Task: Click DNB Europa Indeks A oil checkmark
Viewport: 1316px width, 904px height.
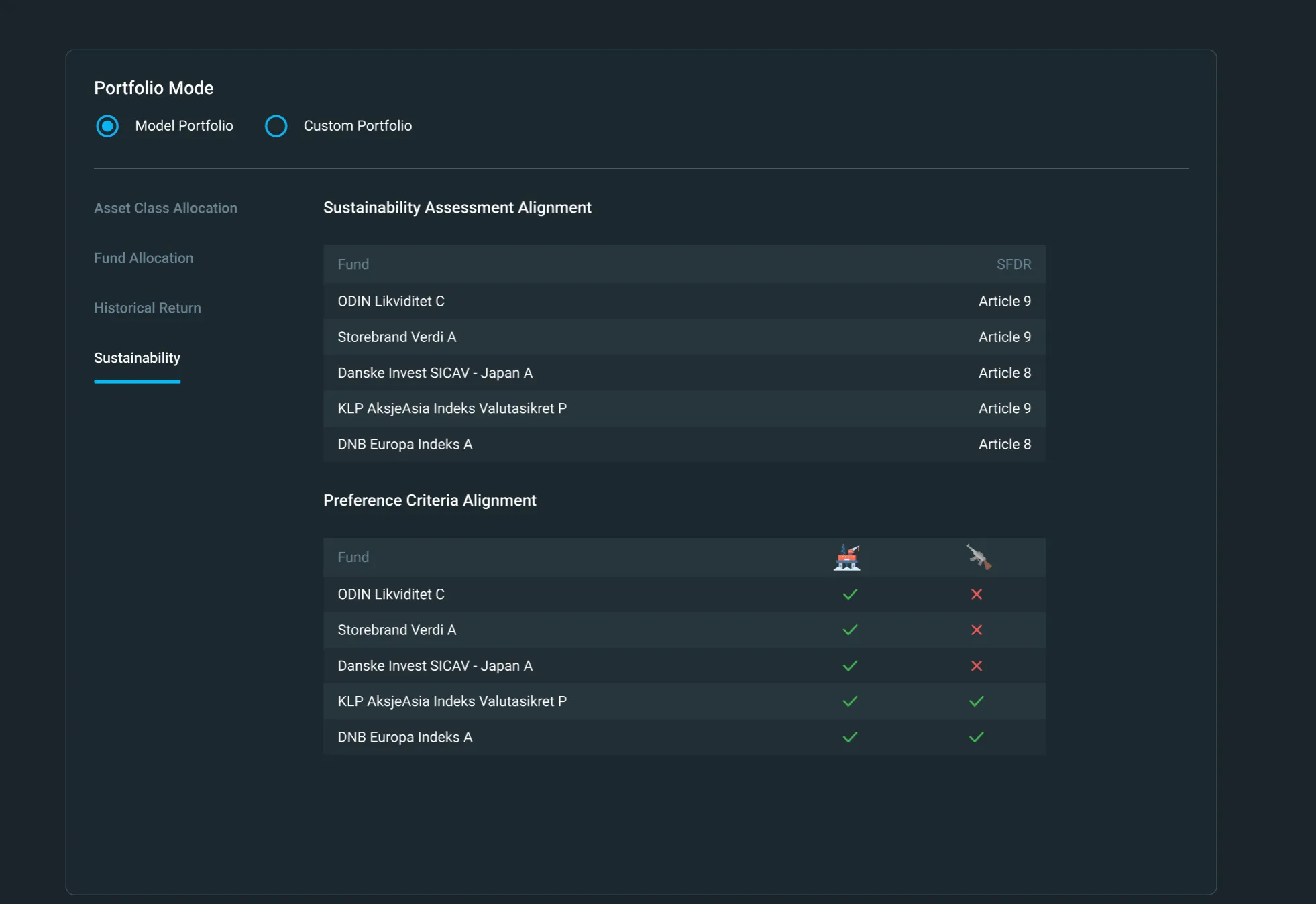Action: click(x=850, y=737)
